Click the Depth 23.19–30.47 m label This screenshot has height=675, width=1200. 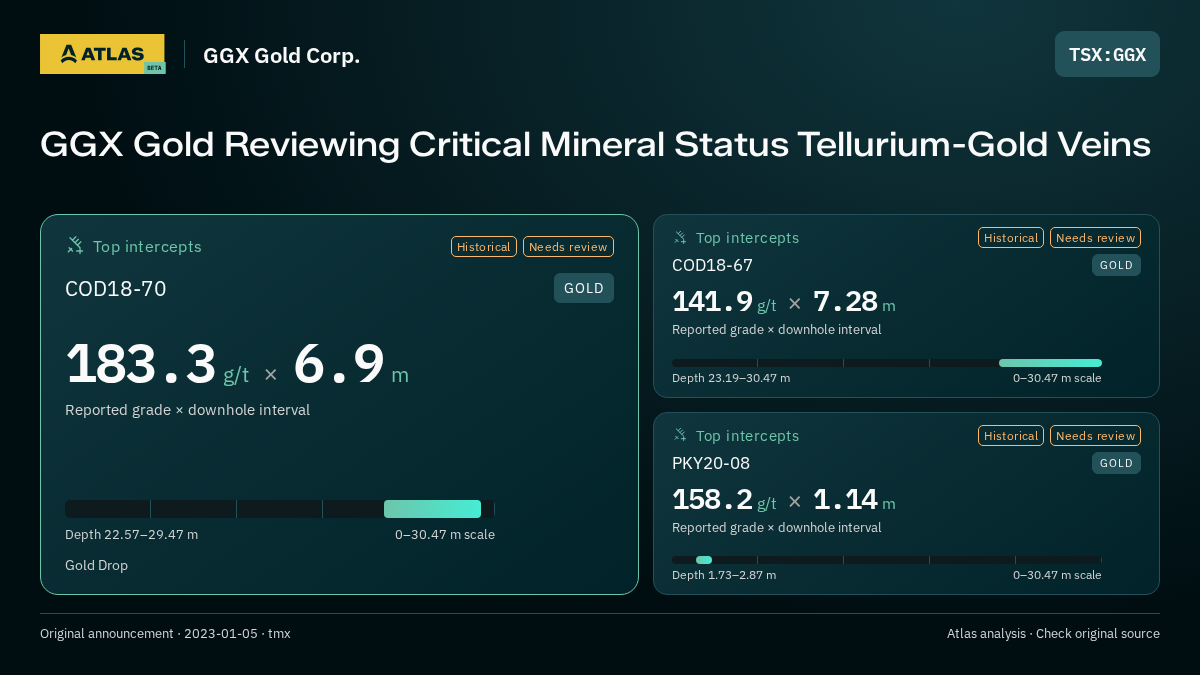[x=731, y=378]
